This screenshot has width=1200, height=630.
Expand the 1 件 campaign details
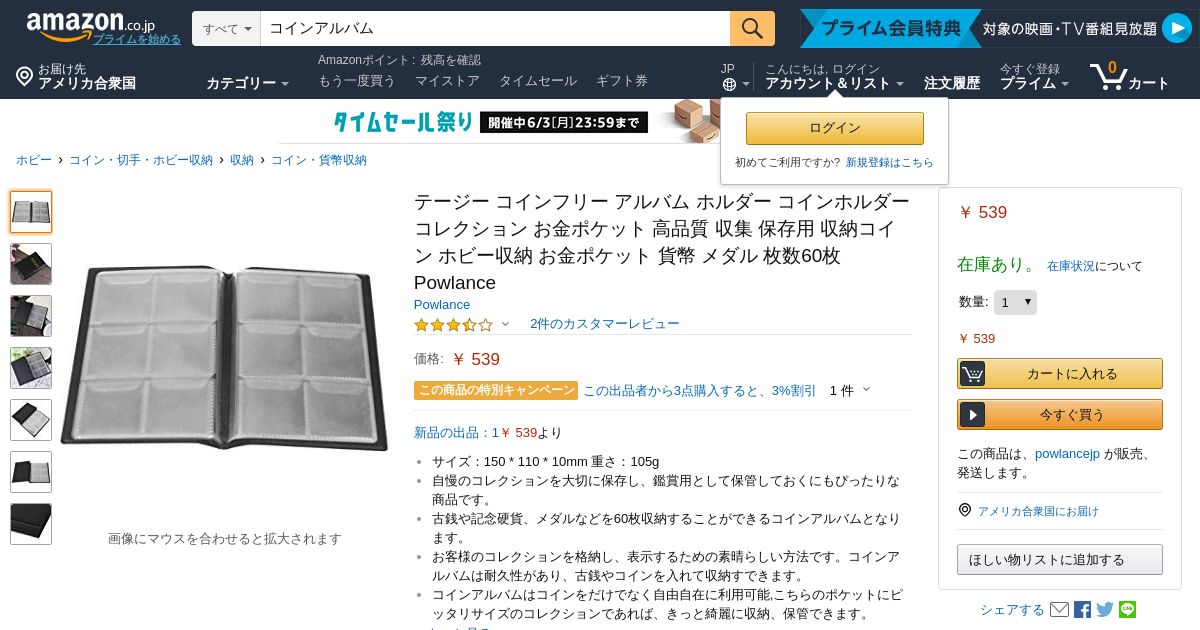point(850,390)
